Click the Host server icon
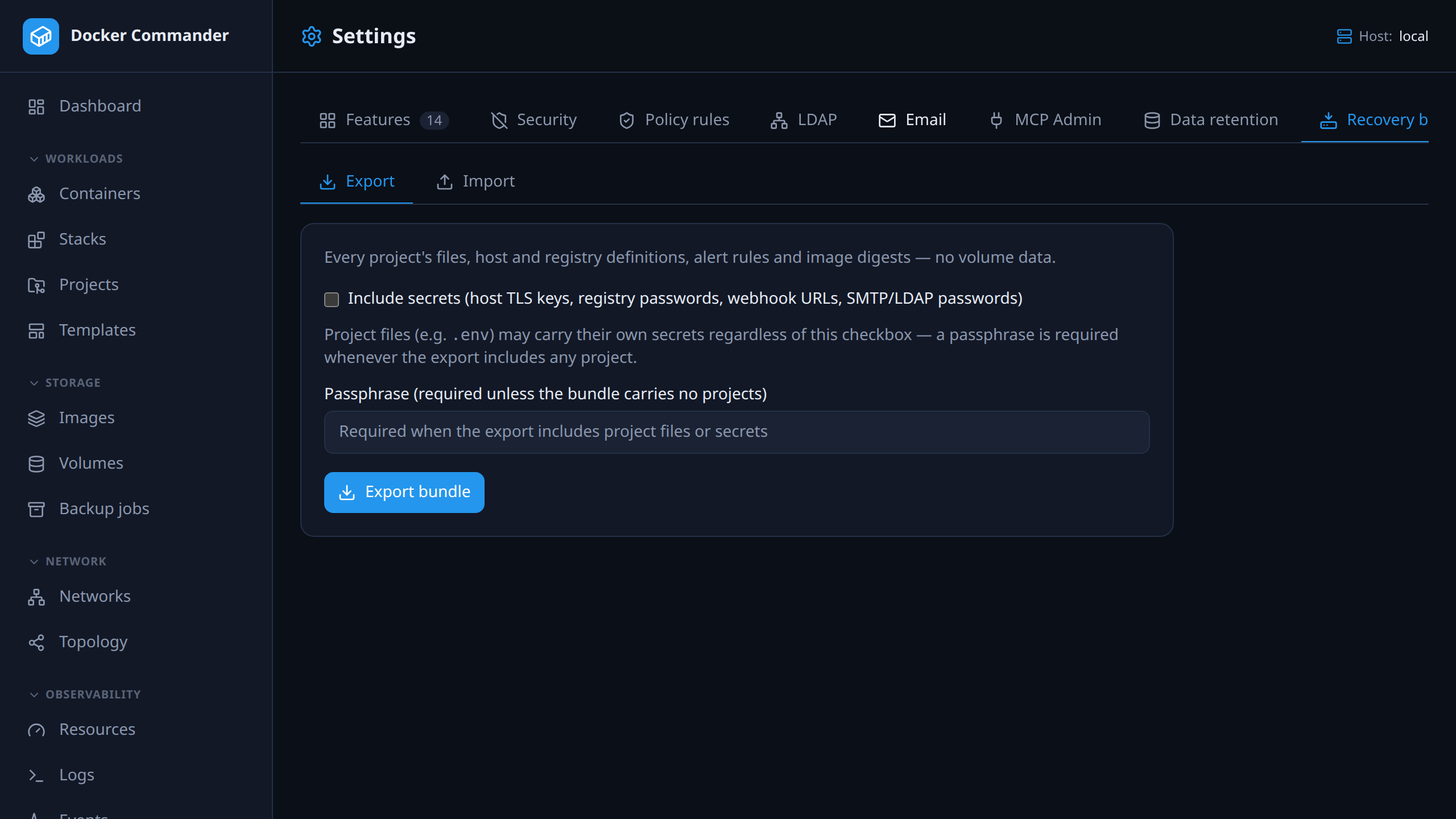 (1344, 36)
